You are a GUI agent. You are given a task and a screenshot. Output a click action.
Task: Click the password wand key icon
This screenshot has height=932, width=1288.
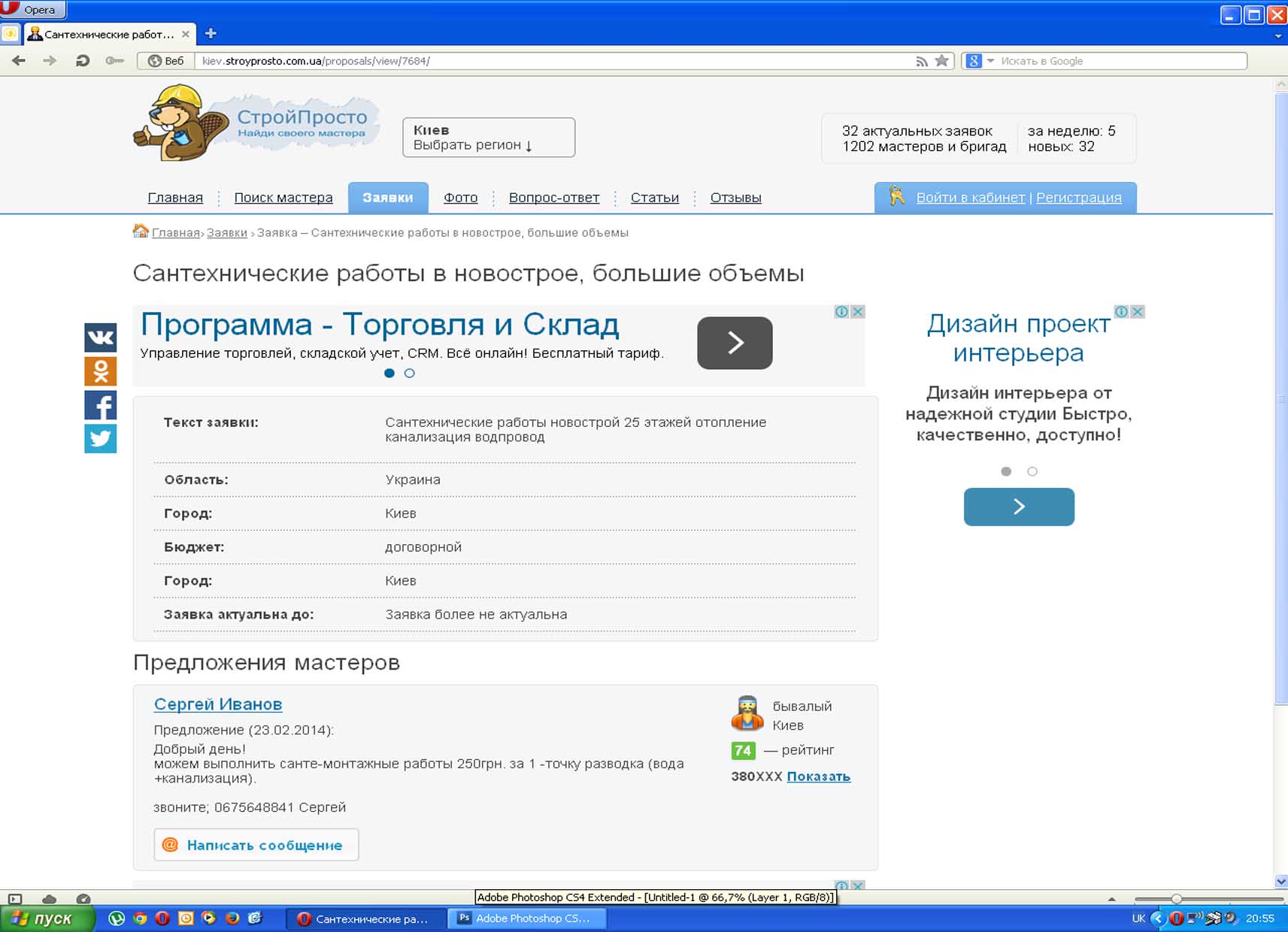(114, 61)
